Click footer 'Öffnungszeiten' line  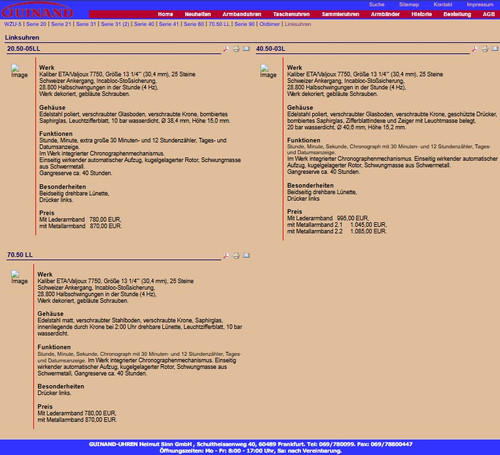250,451
